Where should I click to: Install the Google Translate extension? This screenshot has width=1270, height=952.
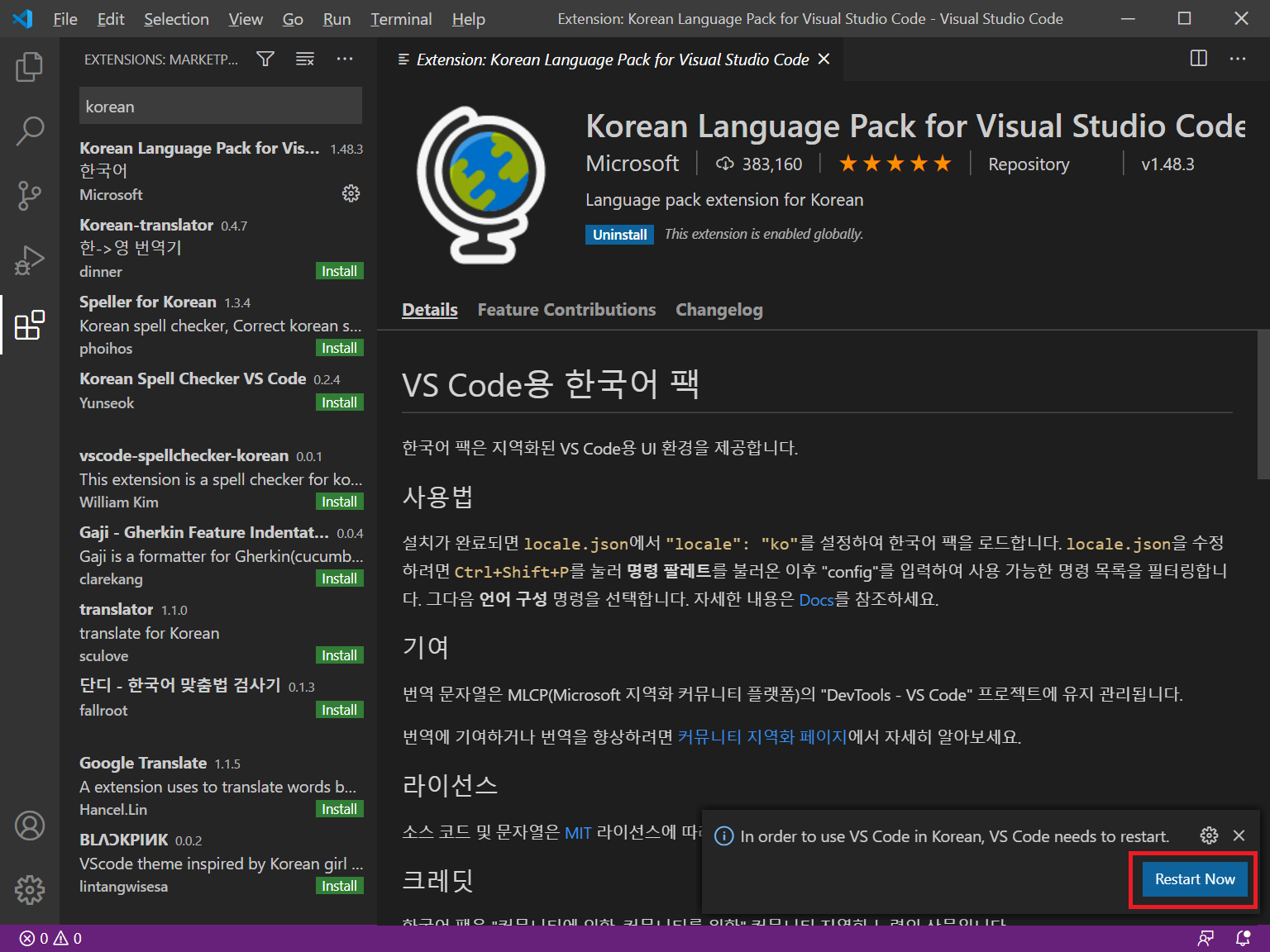point(339,809)
